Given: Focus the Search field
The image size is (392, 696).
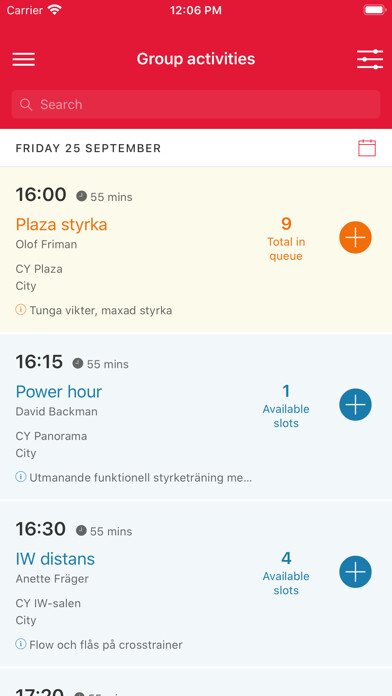Looking at the screenshot, I should click(196, 104).
